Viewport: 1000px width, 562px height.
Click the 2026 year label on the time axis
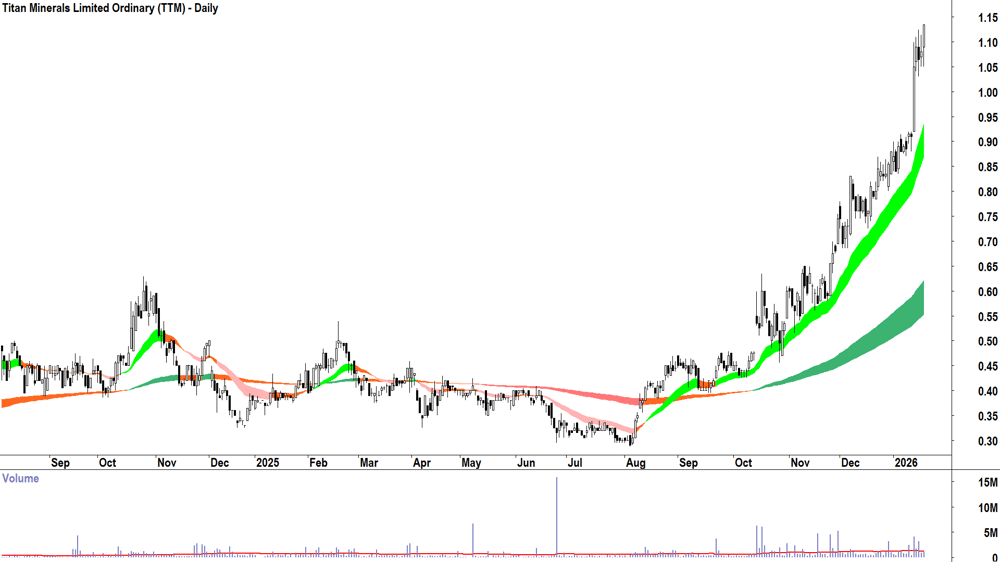[x=906, y=462]
